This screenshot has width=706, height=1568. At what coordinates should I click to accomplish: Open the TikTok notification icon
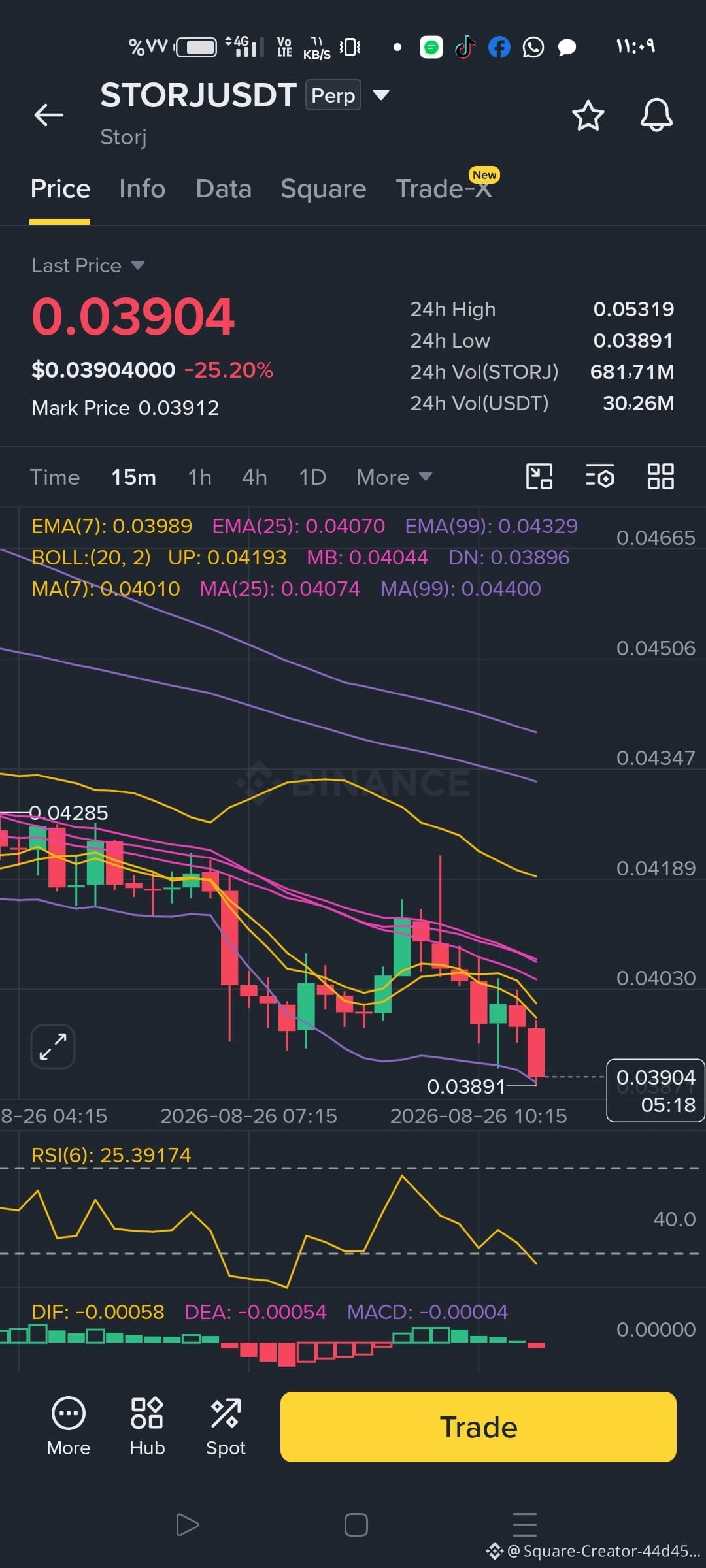[x=465, y=47]
